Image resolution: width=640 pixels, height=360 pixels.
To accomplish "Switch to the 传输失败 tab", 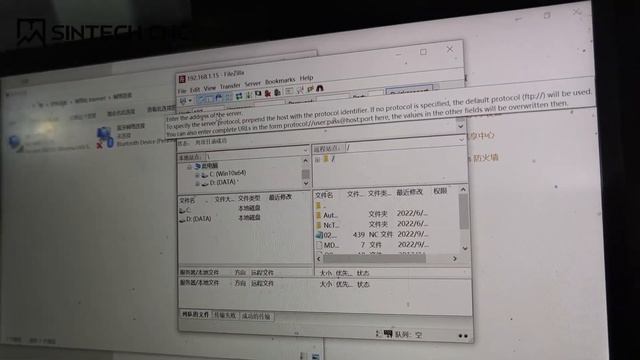I will click(x=225, y=316).
